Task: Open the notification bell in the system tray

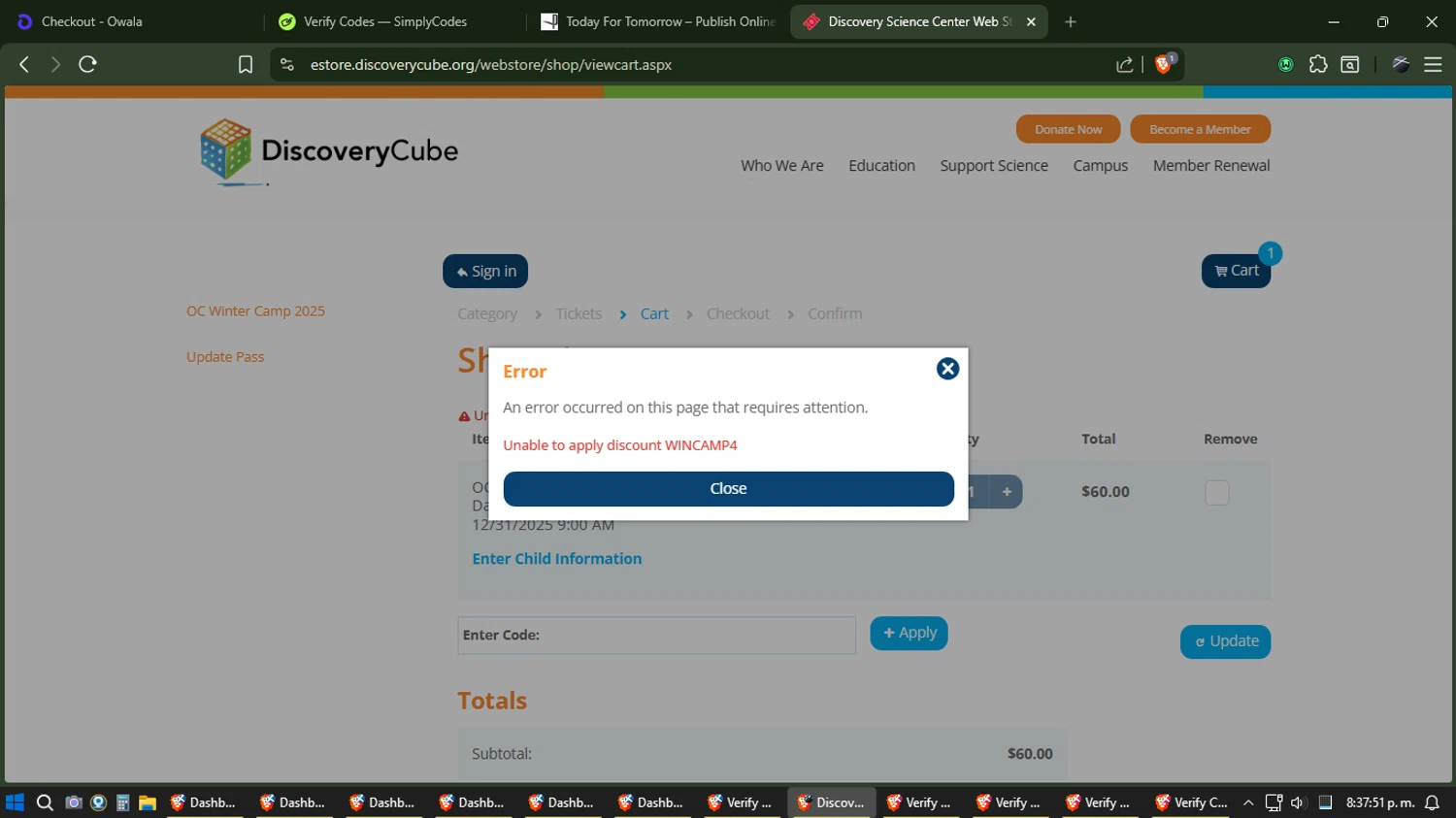Action: coord(1432,802)
